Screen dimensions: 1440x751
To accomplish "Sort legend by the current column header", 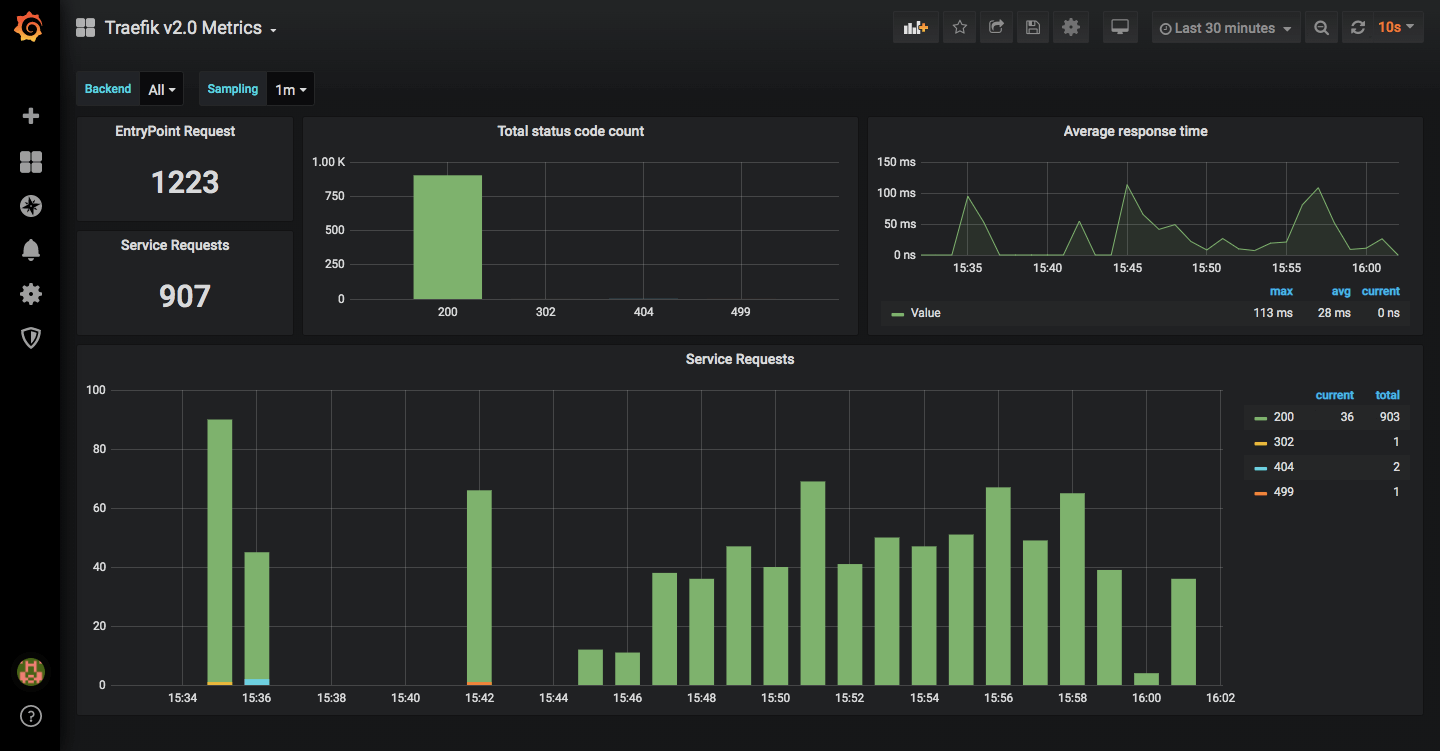I will [x=1334, y=395].
